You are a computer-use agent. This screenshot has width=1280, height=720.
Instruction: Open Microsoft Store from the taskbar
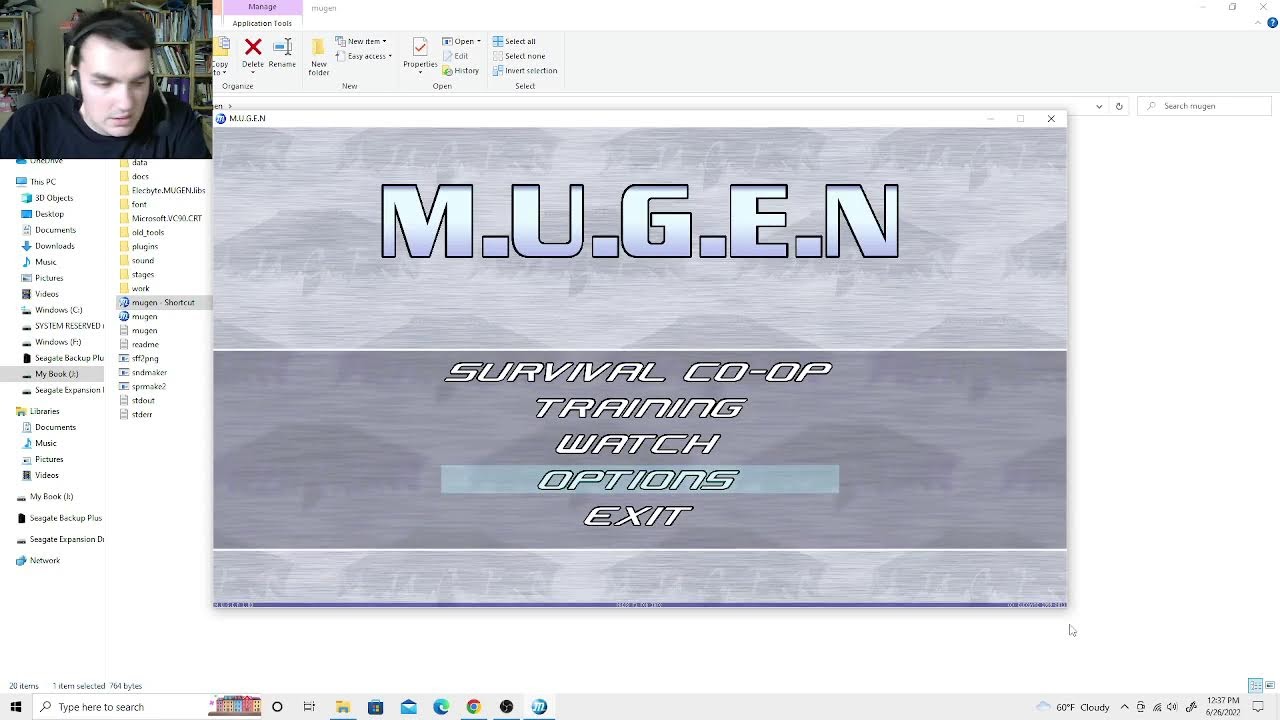pos(375,707)
